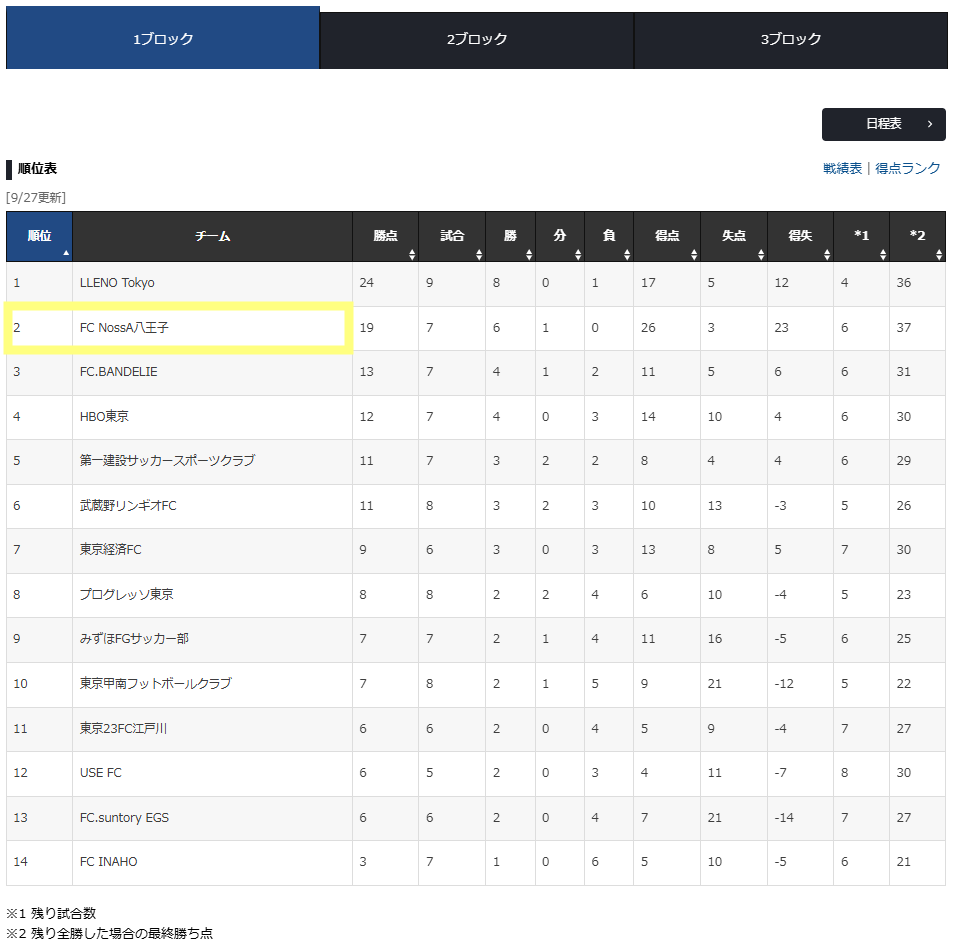Toggle 順位 rank column sort order
This screenshot has width=961, height=944.
pos(39,237)
